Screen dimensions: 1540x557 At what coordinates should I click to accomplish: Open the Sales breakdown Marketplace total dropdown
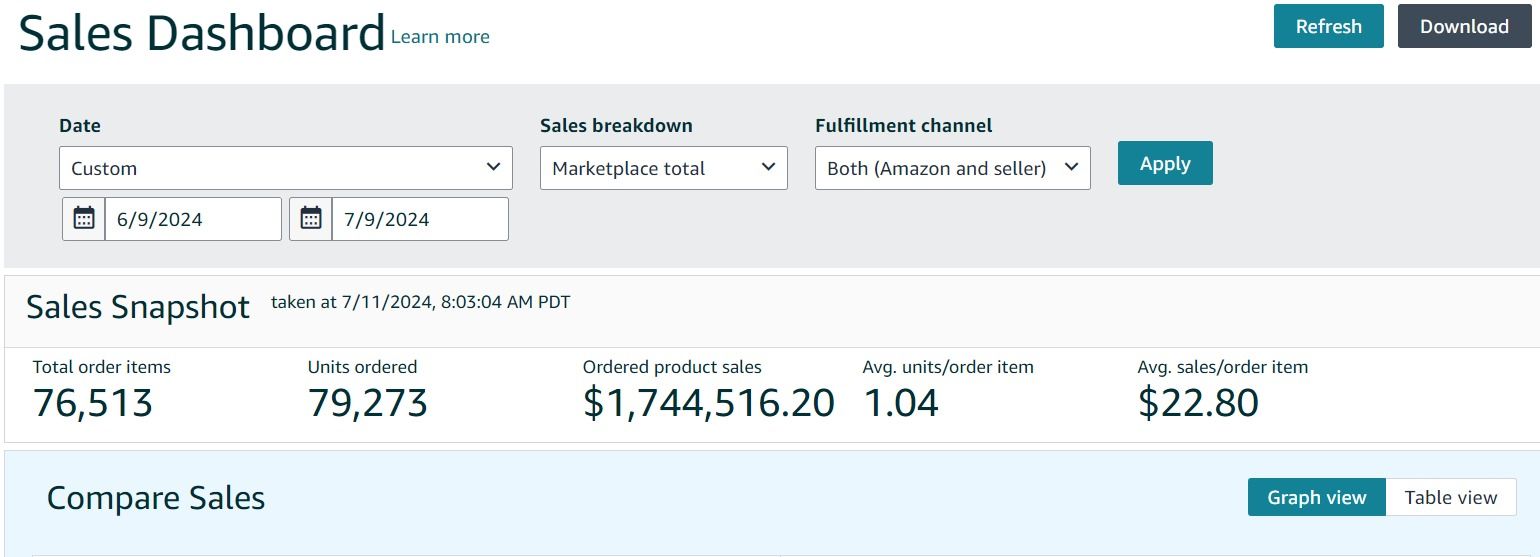tap(663, 168)
